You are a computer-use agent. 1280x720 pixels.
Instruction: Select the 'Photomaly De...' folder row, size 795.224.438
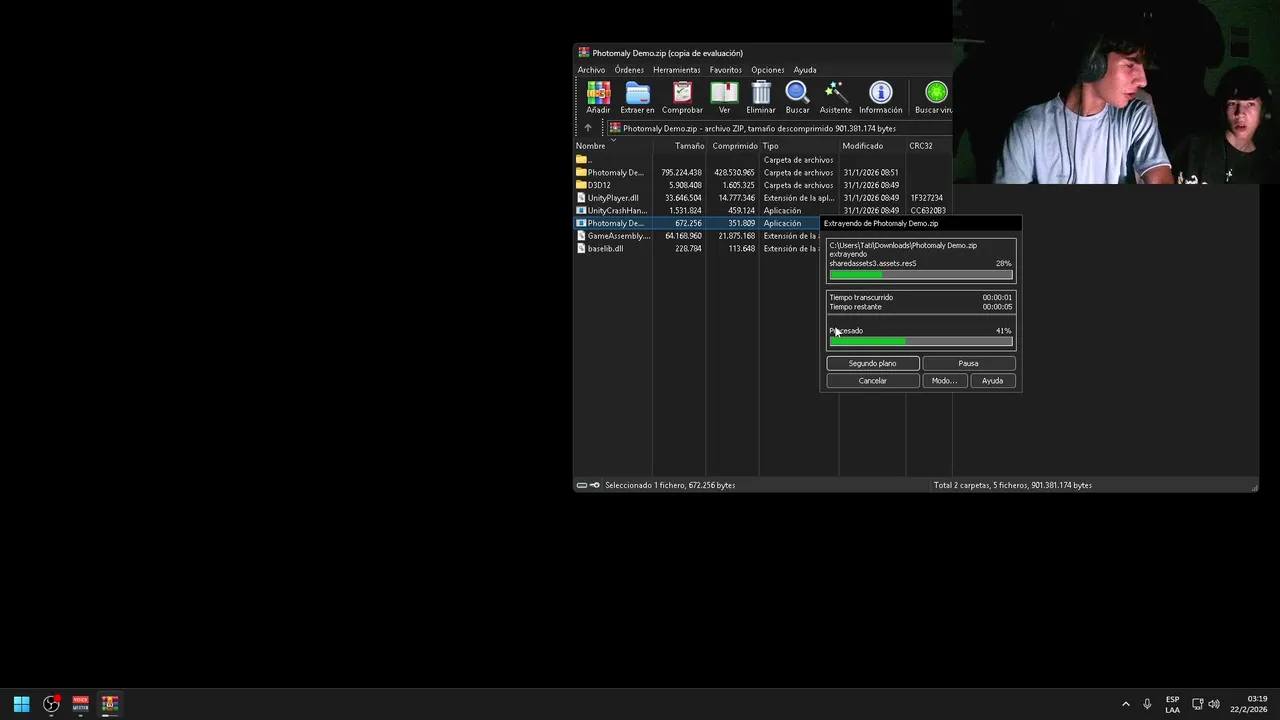763,173
